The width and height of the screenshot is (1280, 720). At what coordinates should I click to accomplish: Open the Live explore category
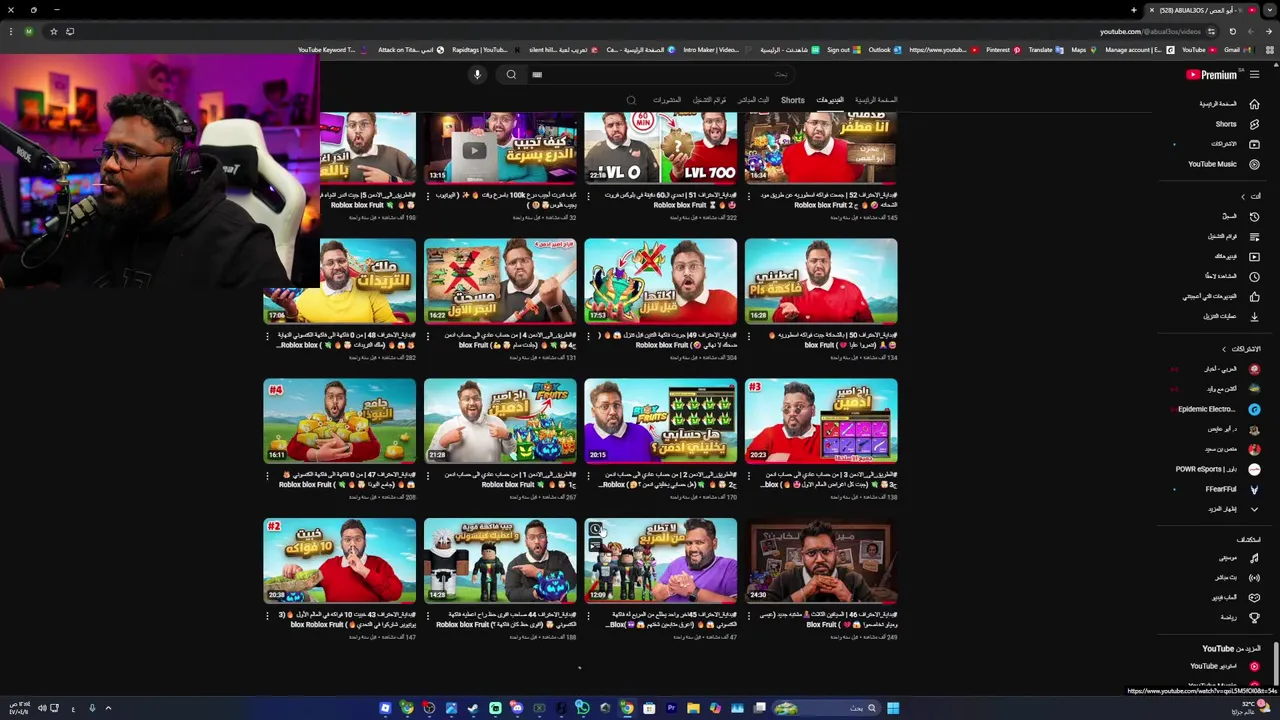click(1236, 578)
